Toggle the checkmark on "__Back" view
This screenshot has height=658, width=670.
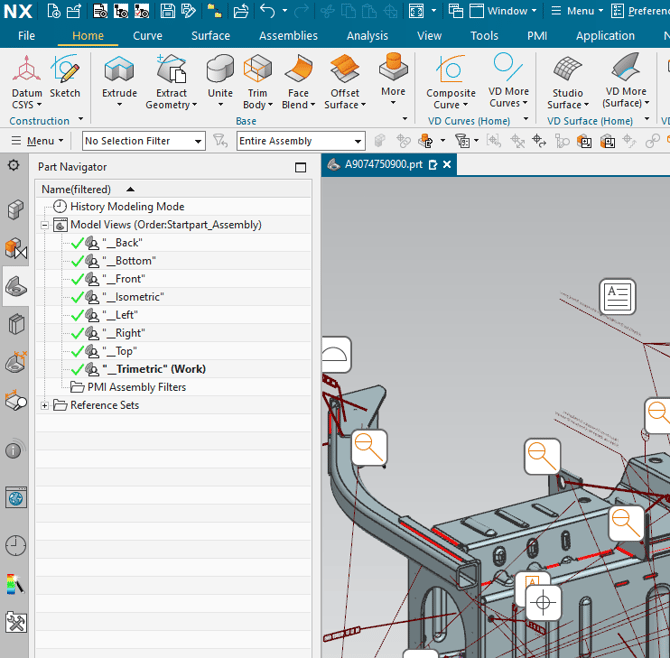77,243
